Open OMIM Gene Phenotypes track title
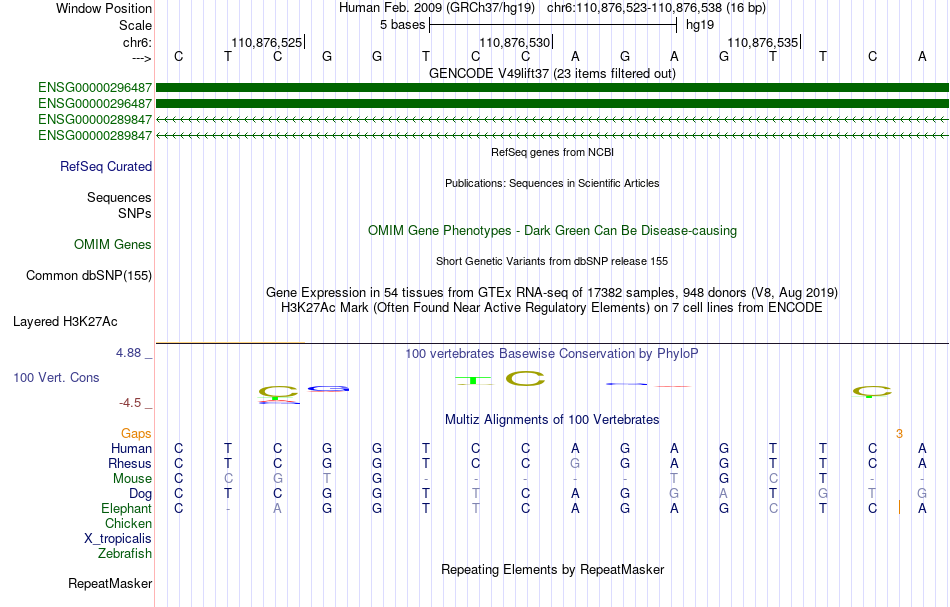The height and width of the screenshot is (607, 950). [552, 231]
